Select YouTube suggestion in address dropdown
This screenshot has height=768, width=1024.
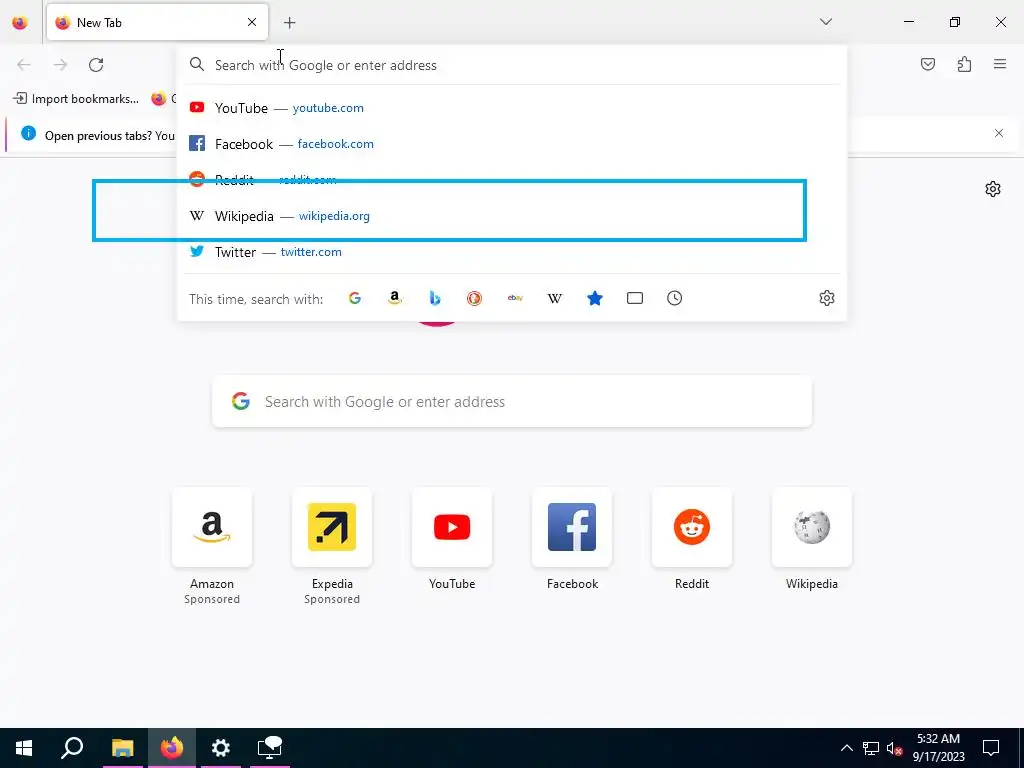click(511, 108)
